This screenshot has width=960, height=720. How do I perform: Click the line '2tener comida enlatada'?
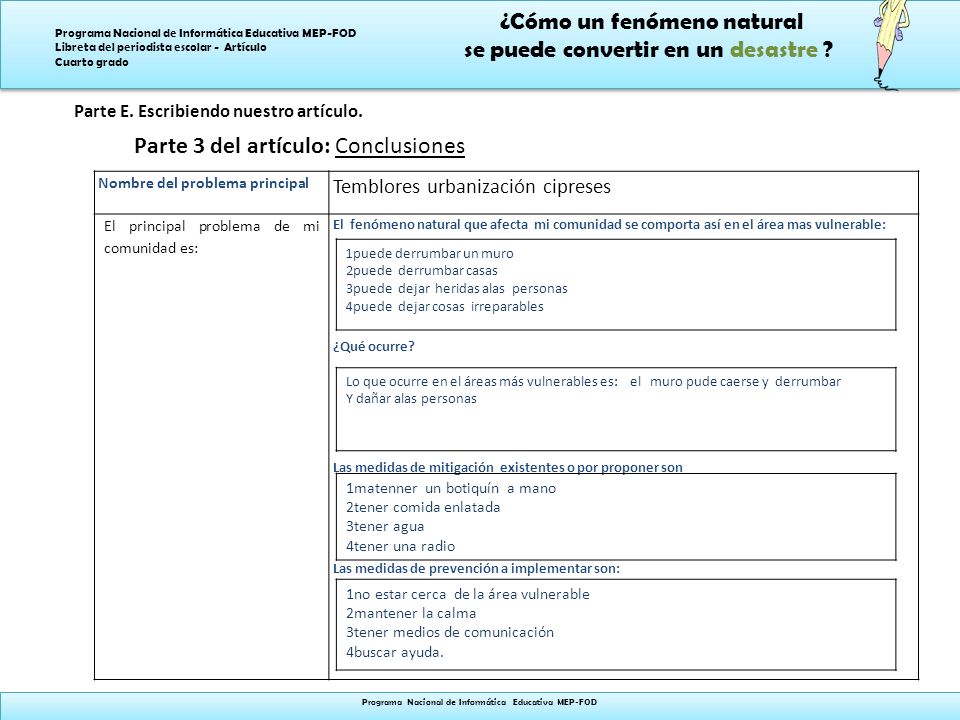(x=422, y=508)
